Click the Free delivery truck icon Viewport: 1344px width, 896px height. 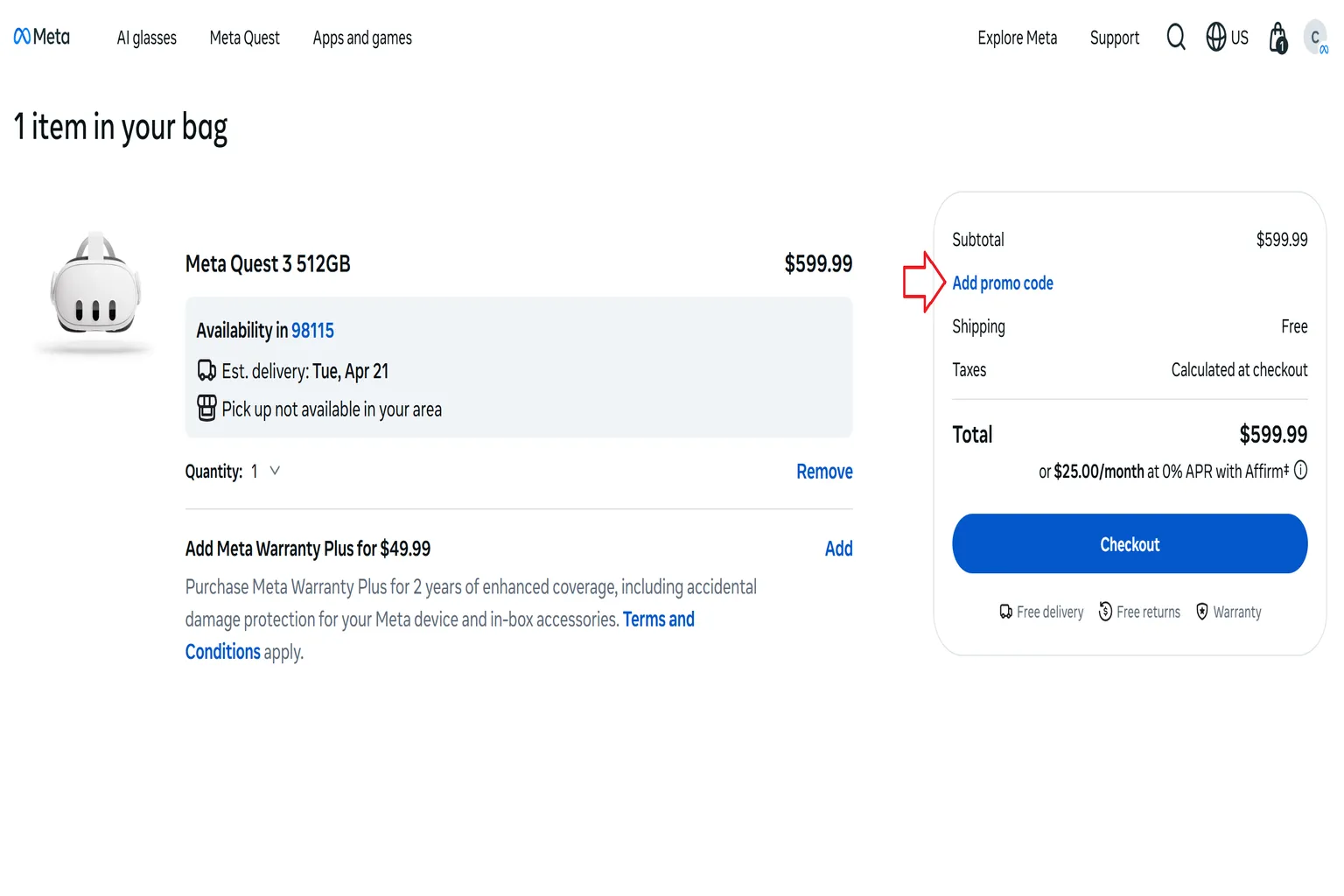coord(1006,612)
